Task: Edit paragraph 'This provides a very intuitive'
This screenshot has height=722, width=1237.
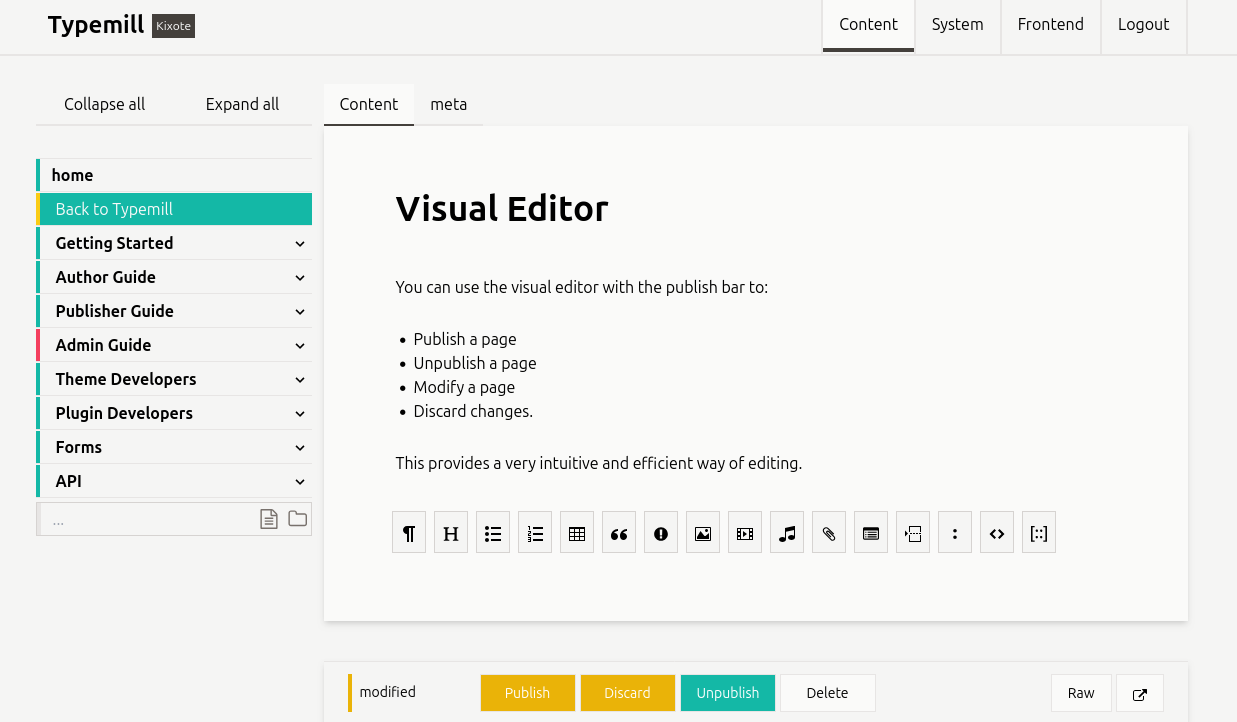Action: coord(599,463)
